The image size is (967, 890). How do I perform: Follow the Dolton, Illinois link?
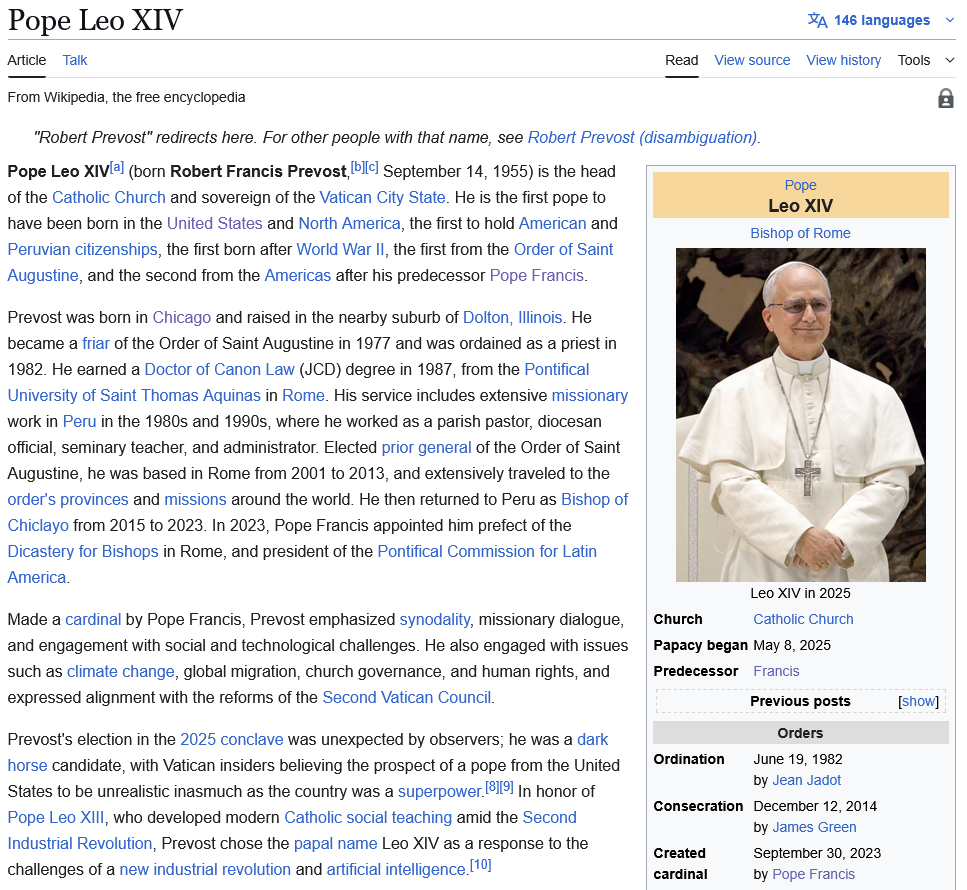[512, 317]
